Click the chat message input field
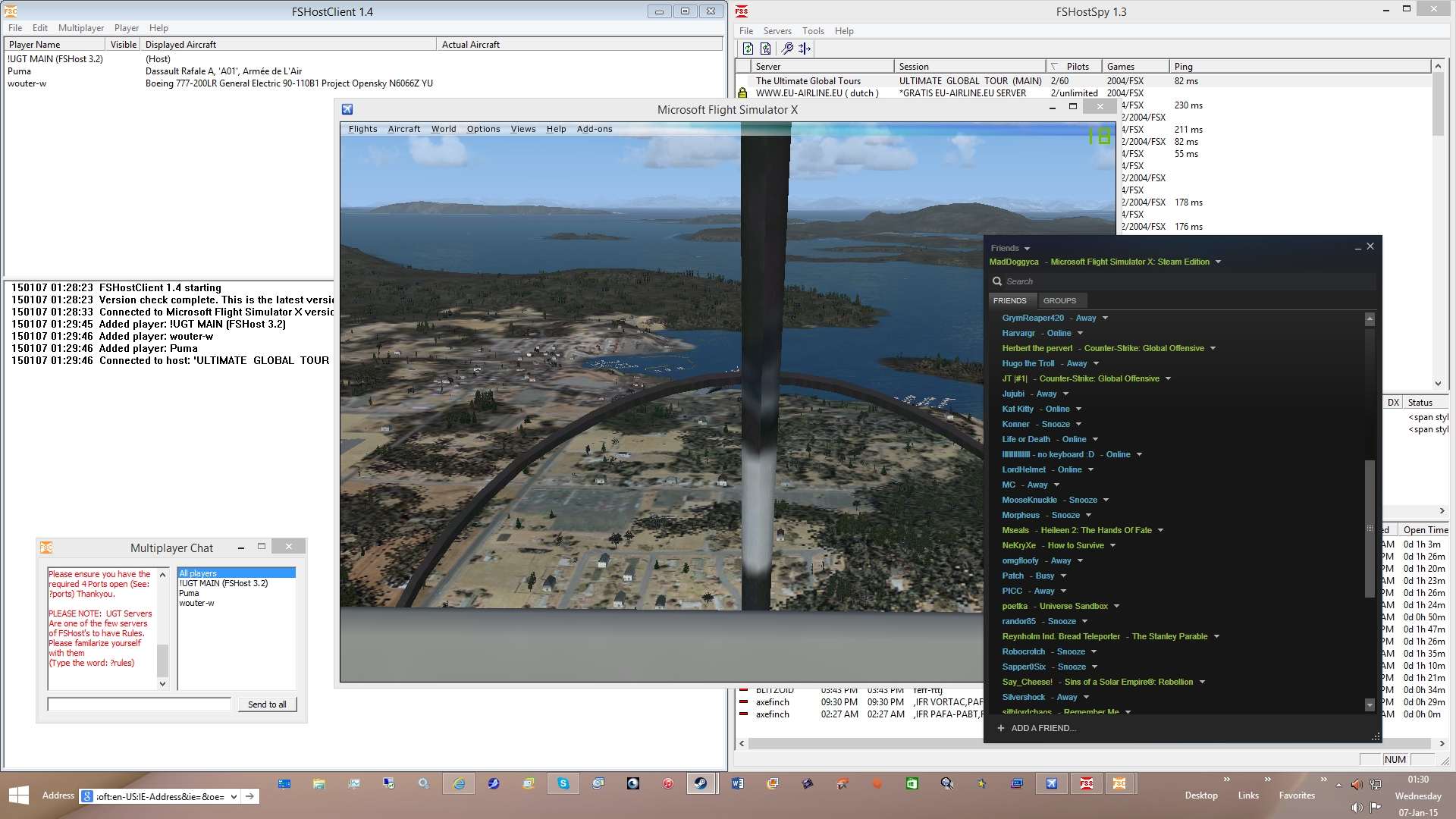 (x=140, y=704)
